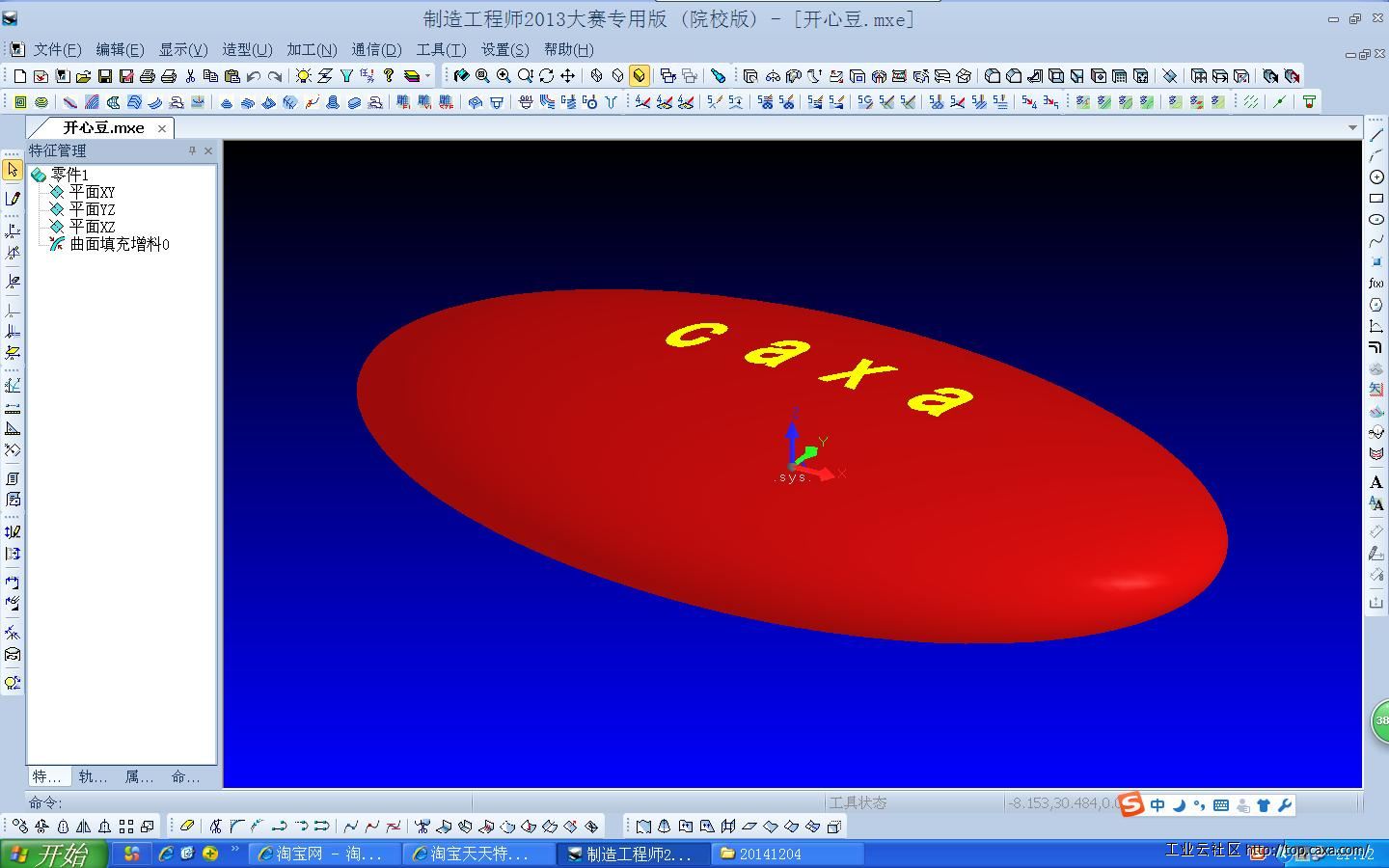Pin the 特征管理 panel
The height and width of the screenshot is (868, 1389).
(192, 150)
